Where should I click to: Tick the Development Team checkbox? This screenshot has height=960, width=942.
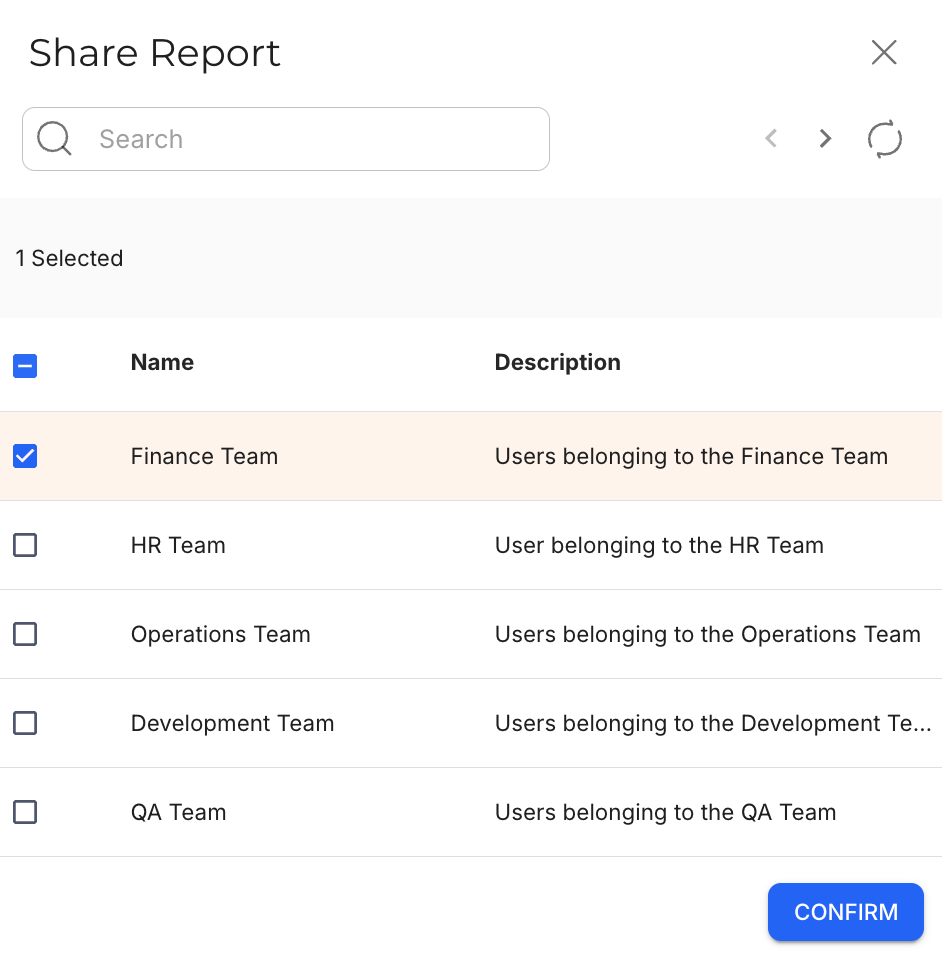[25, 723]
